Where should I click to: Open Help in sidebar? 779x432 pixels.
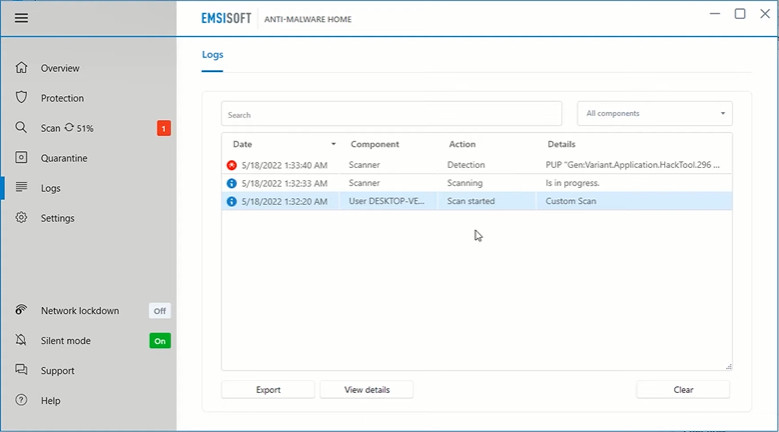[x=51, y=401]
